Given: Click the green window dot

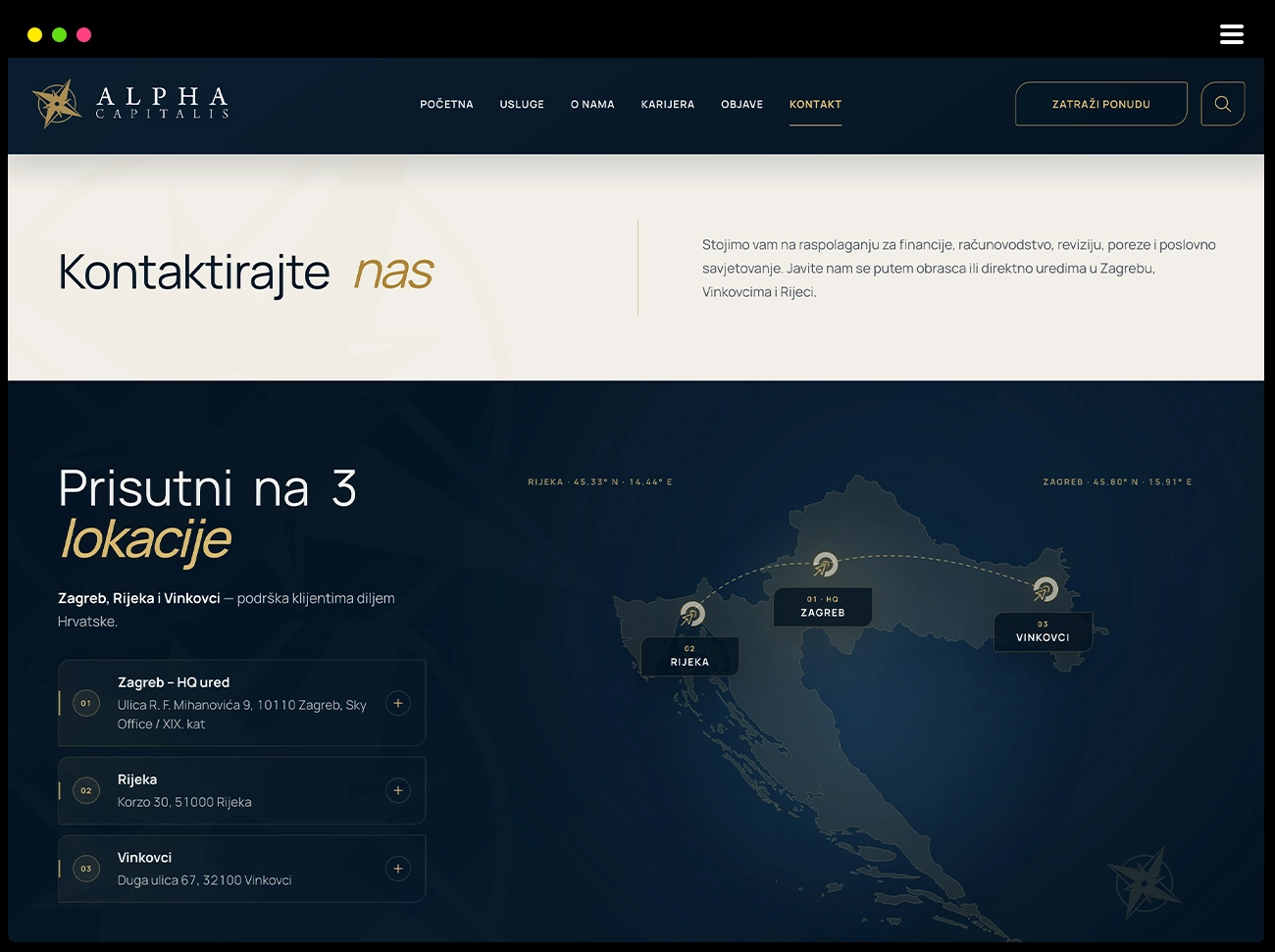Looking at the screenshot, I should (x=59, y=34).
